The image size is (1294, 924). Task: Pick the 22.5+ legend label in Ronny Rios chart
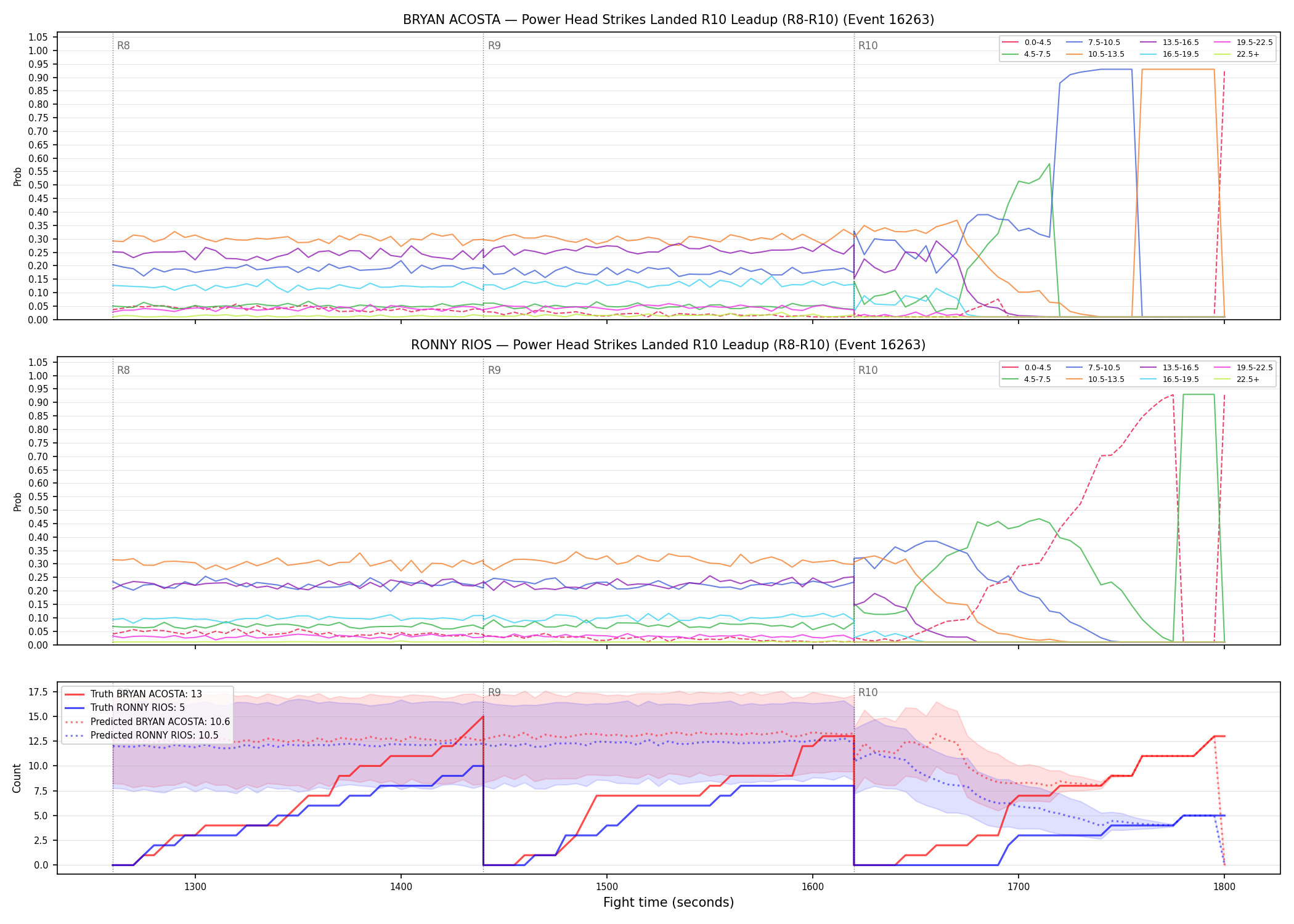tap(1248, 379)
